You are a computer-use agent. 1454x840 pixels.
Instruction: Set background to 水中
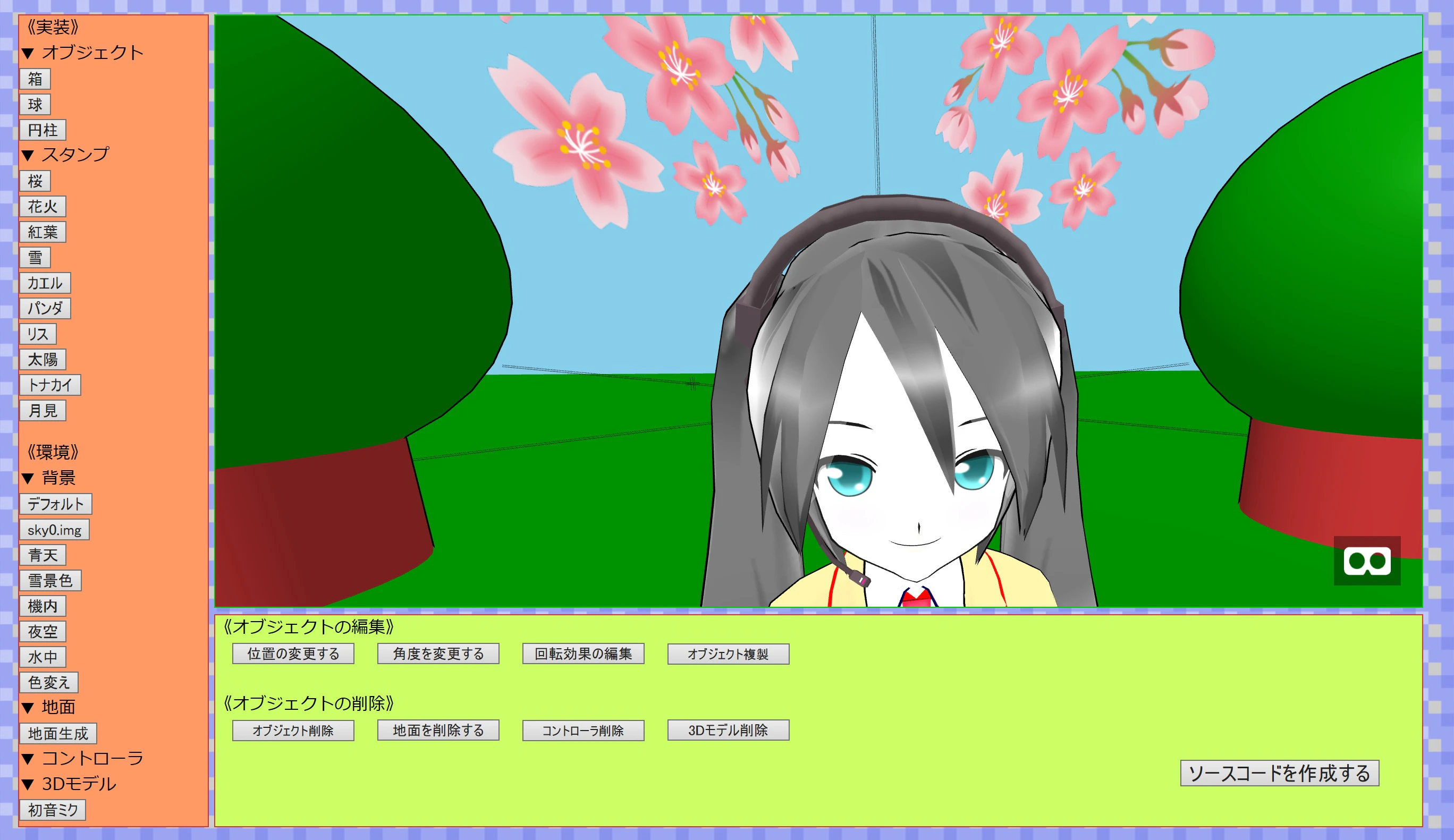pyautogui.click(x=43, y=657)
